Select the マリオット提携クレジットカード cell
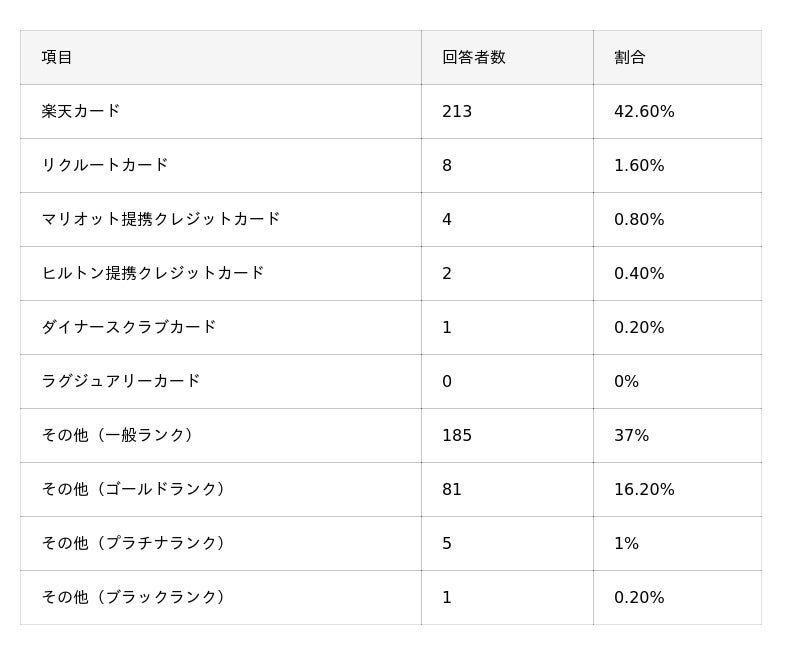 click(x=161, y=219)
